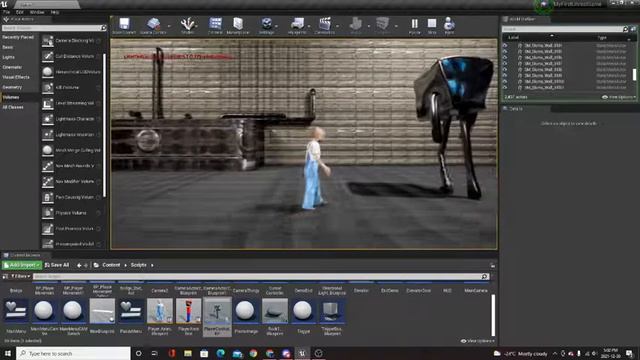Click the Content breadcrumb folder
This screenshot has height=360, width=640.
(111, 265)
